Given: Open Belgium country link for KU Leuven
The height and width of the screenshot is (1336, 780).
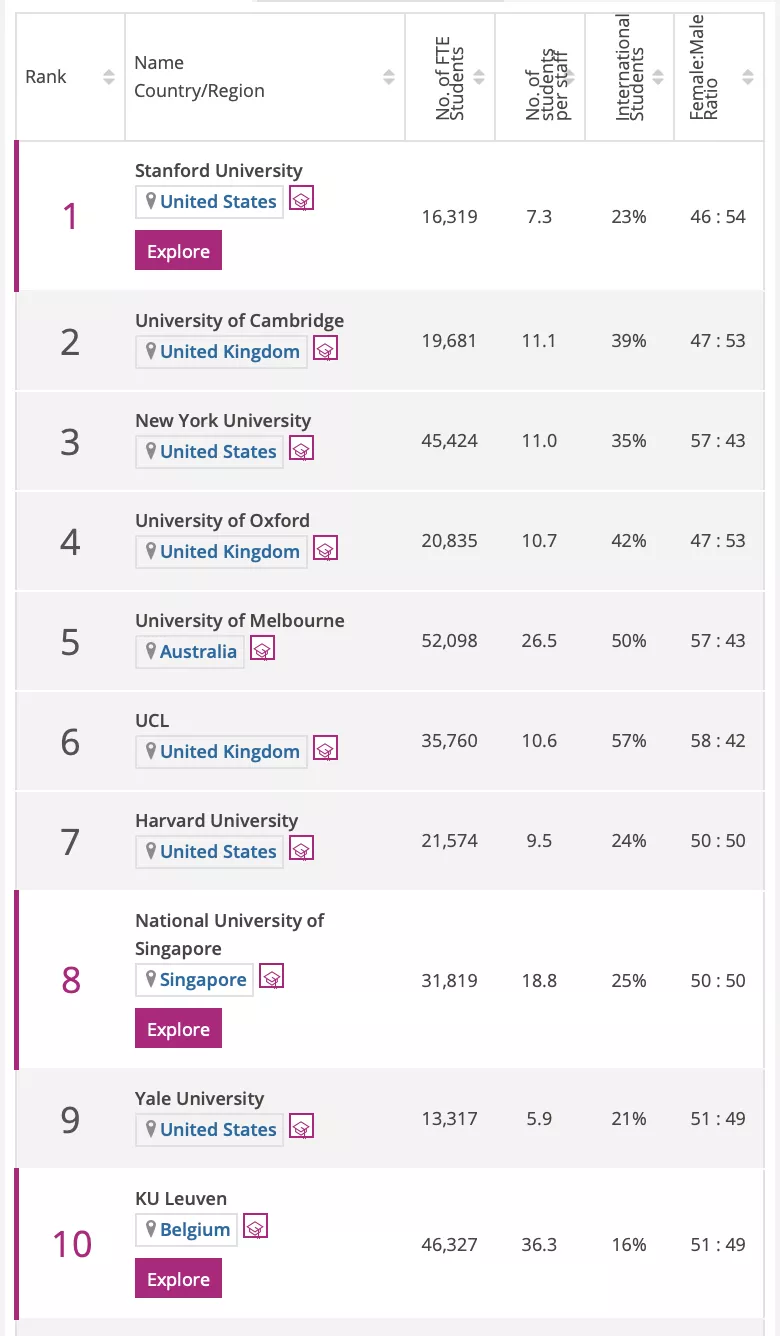Looking at the screenshot, I should 195,1230.
